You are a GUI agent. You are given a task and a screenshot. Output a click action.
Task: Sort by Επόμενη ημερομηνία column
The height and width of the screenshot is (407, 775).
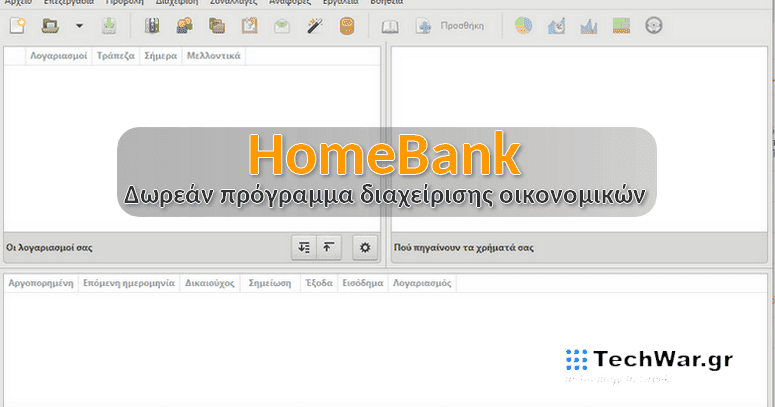coord(129,283)
